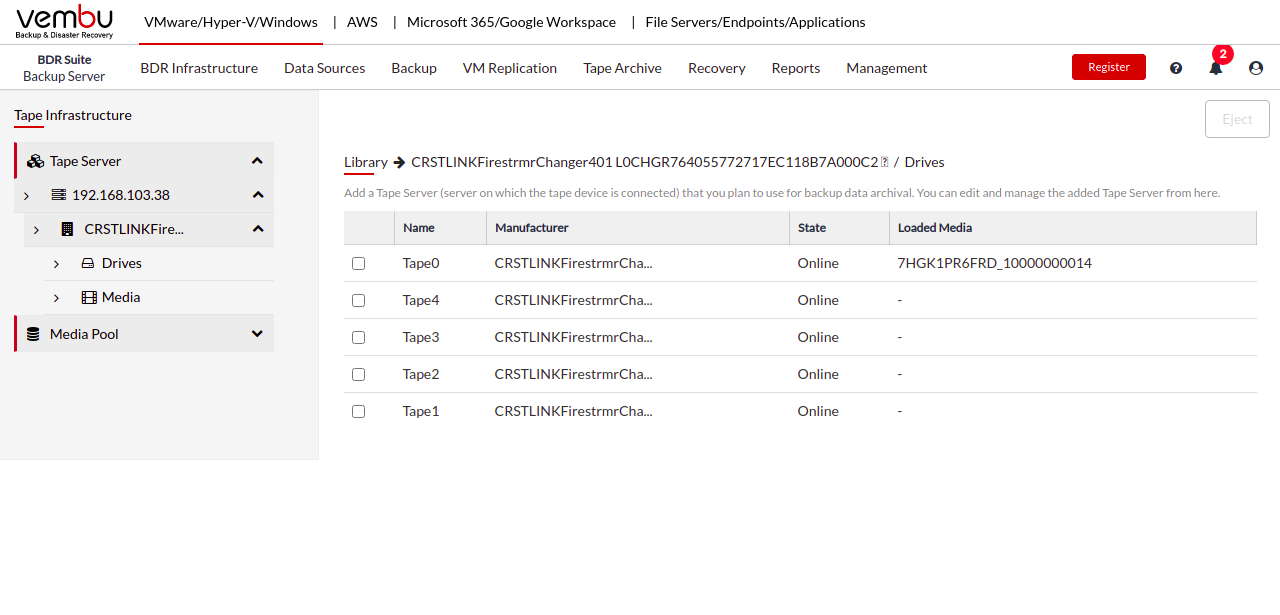The width and height of the screenshot is (1280, 615).
Task: Click the red Register button
Action: [x=1109, y=67]
